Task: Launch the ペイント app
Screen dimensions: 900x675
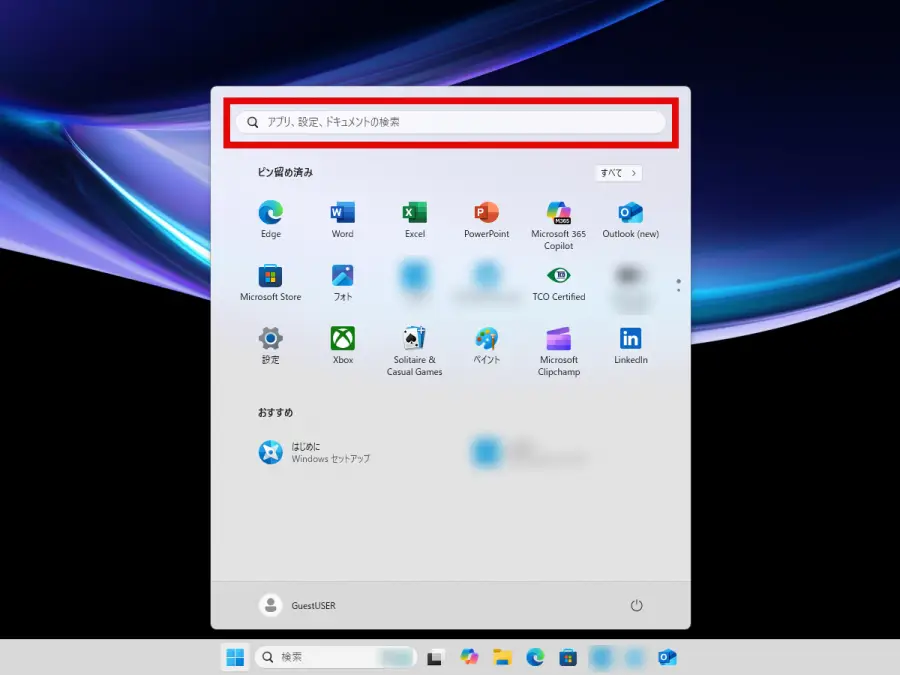Action: point(486,346)
